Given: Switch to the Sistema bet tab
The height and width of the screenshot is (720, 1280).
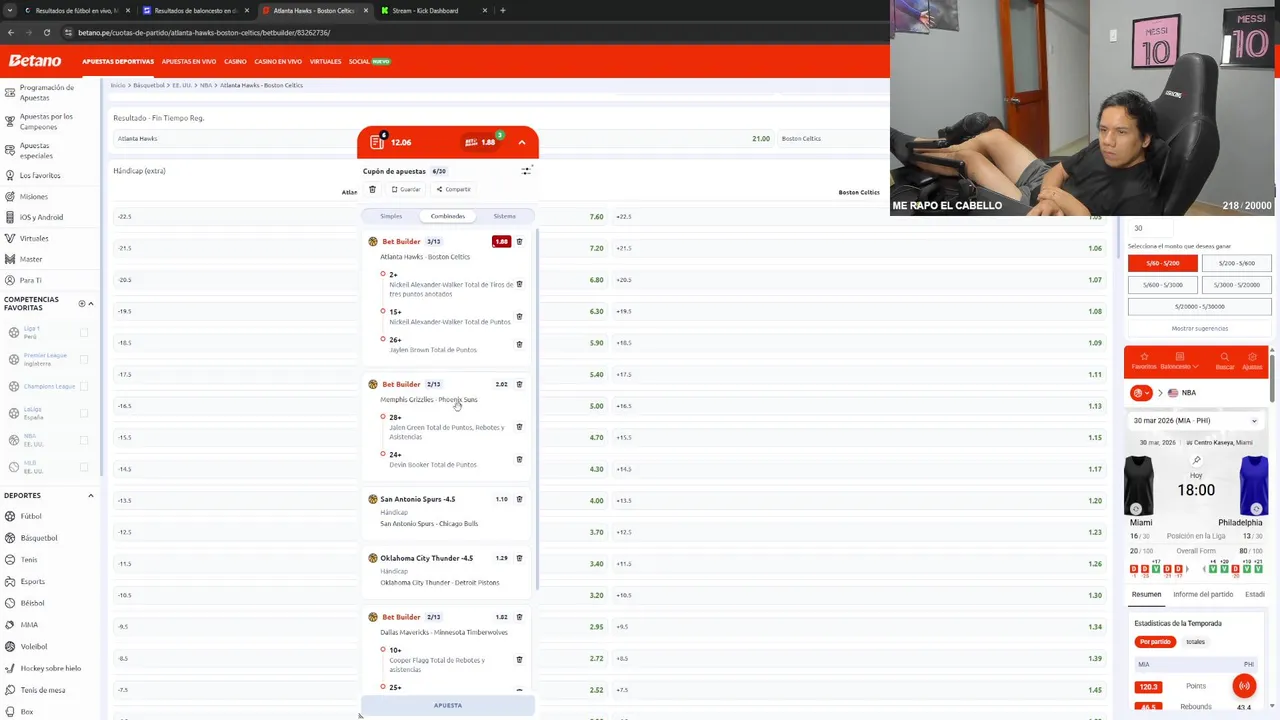Looking at the screenshot, I should click(504, 216).
